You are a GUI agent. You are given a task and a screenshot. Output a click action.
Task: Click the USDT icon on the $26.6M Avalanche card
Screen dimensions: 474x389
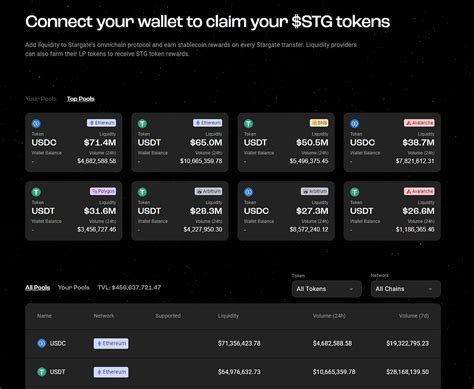tap(355, 192)
